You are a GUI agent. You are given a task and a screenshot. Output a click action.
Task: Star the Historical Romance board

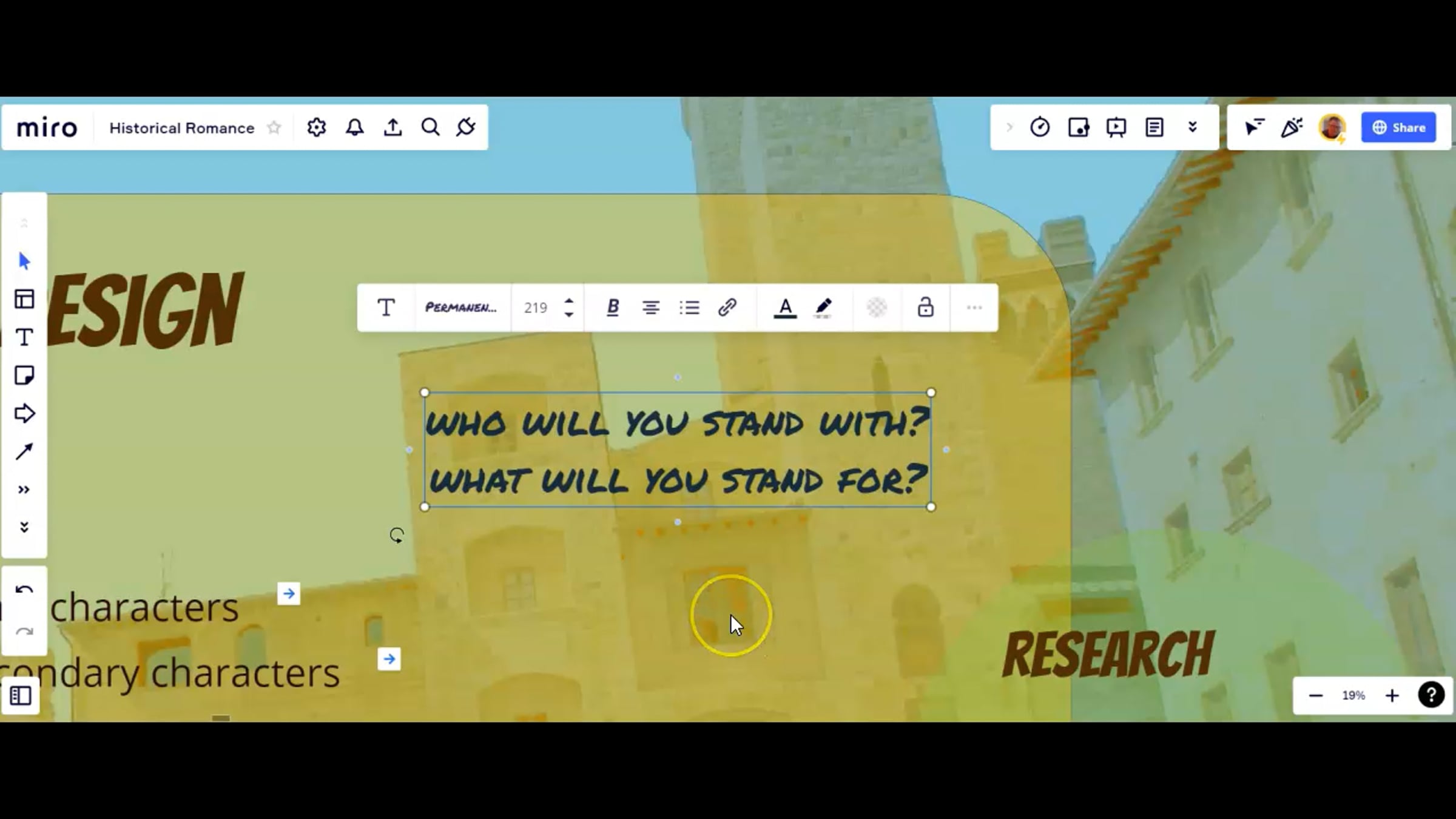274,127
